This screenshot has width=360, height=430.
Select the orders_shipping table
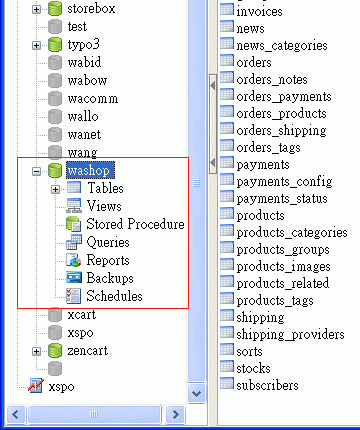point(281,131)
